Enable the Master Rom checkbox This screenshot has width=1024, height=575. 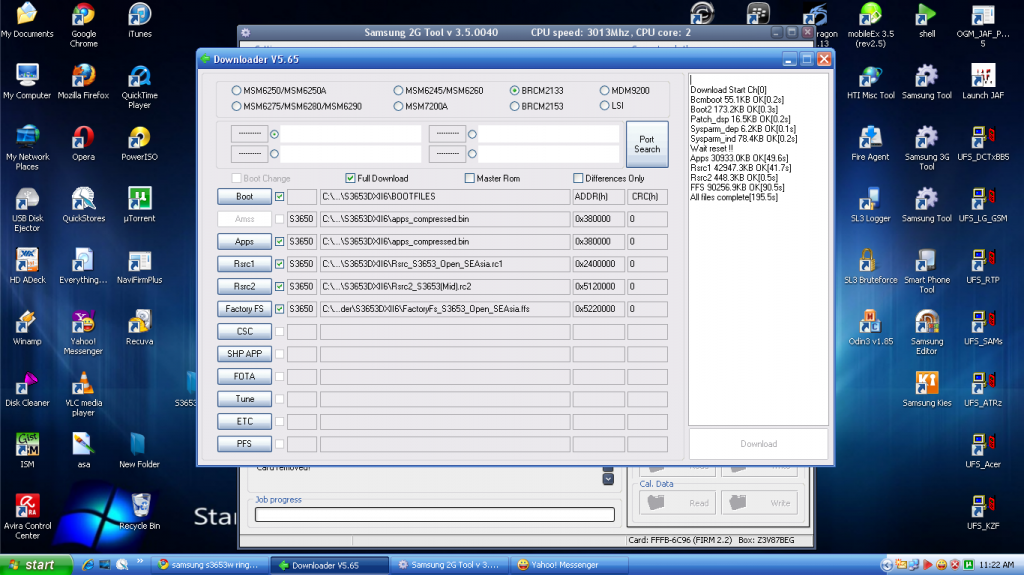[x=470, y=178]
